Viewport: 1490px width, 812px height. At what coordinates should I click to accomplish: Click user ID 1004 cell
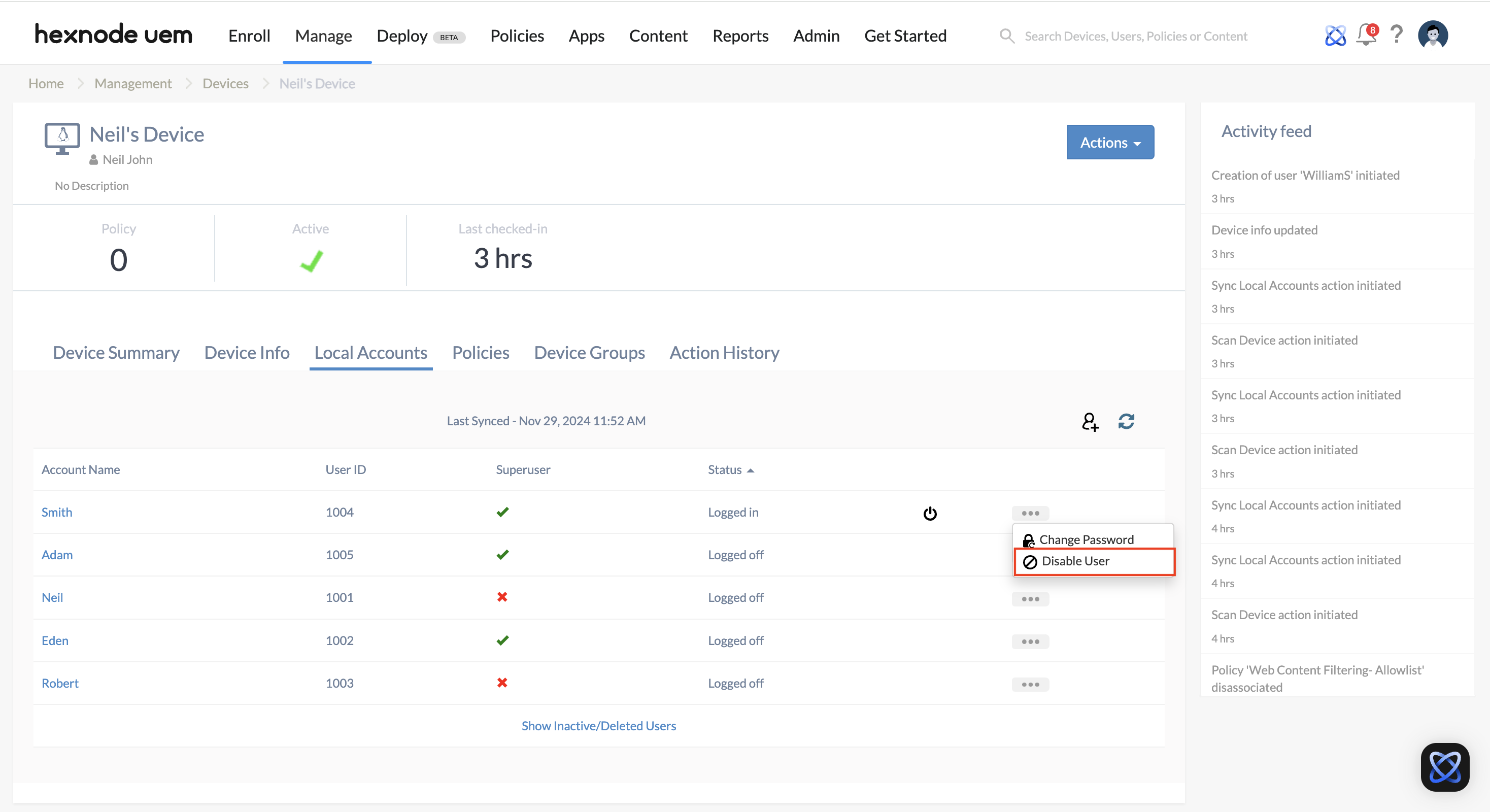[x=340, y=512]
